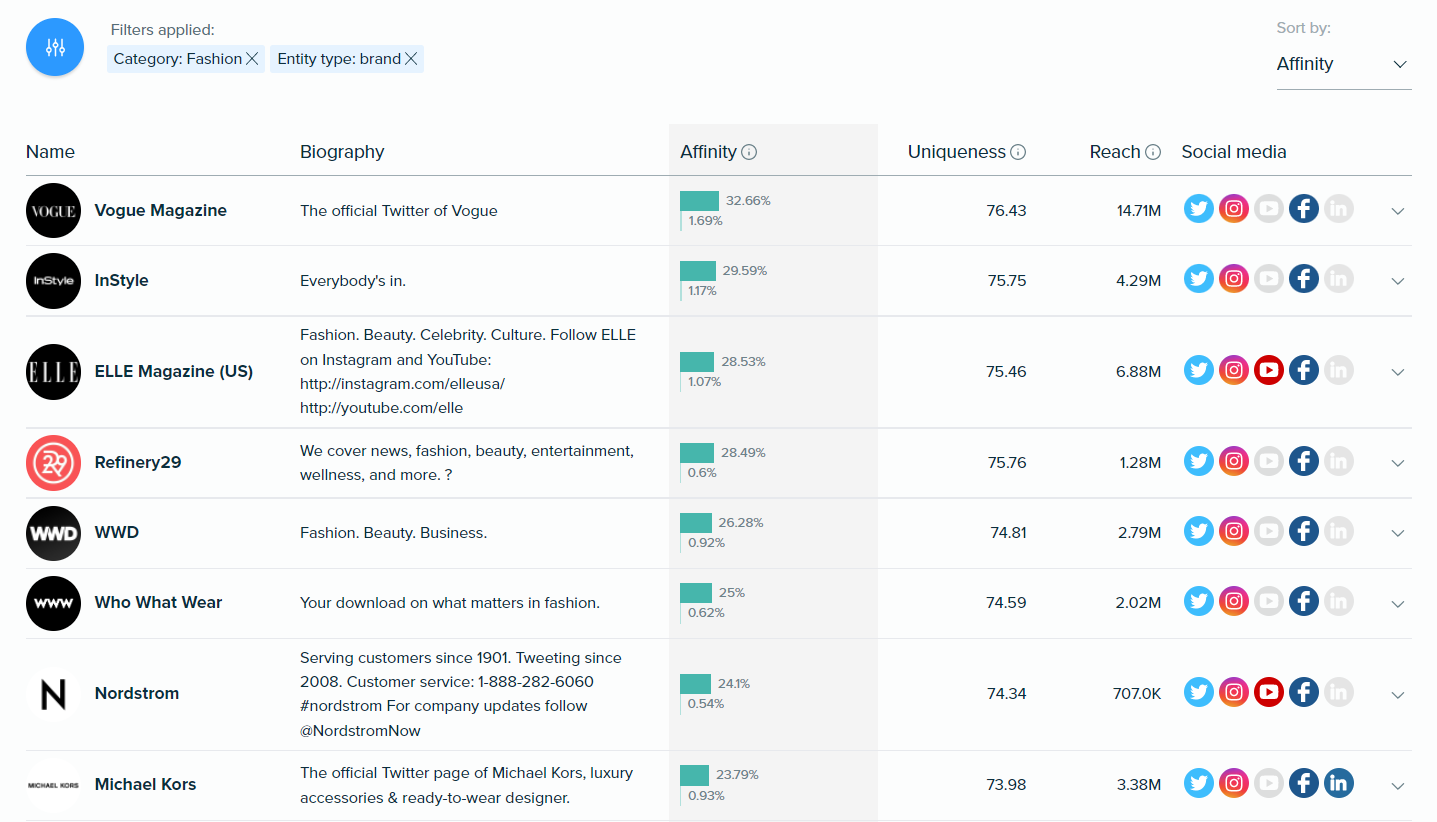Open Vogue Magazine's Facebook page
The image size is (1437, 822).
[1303, 210]
